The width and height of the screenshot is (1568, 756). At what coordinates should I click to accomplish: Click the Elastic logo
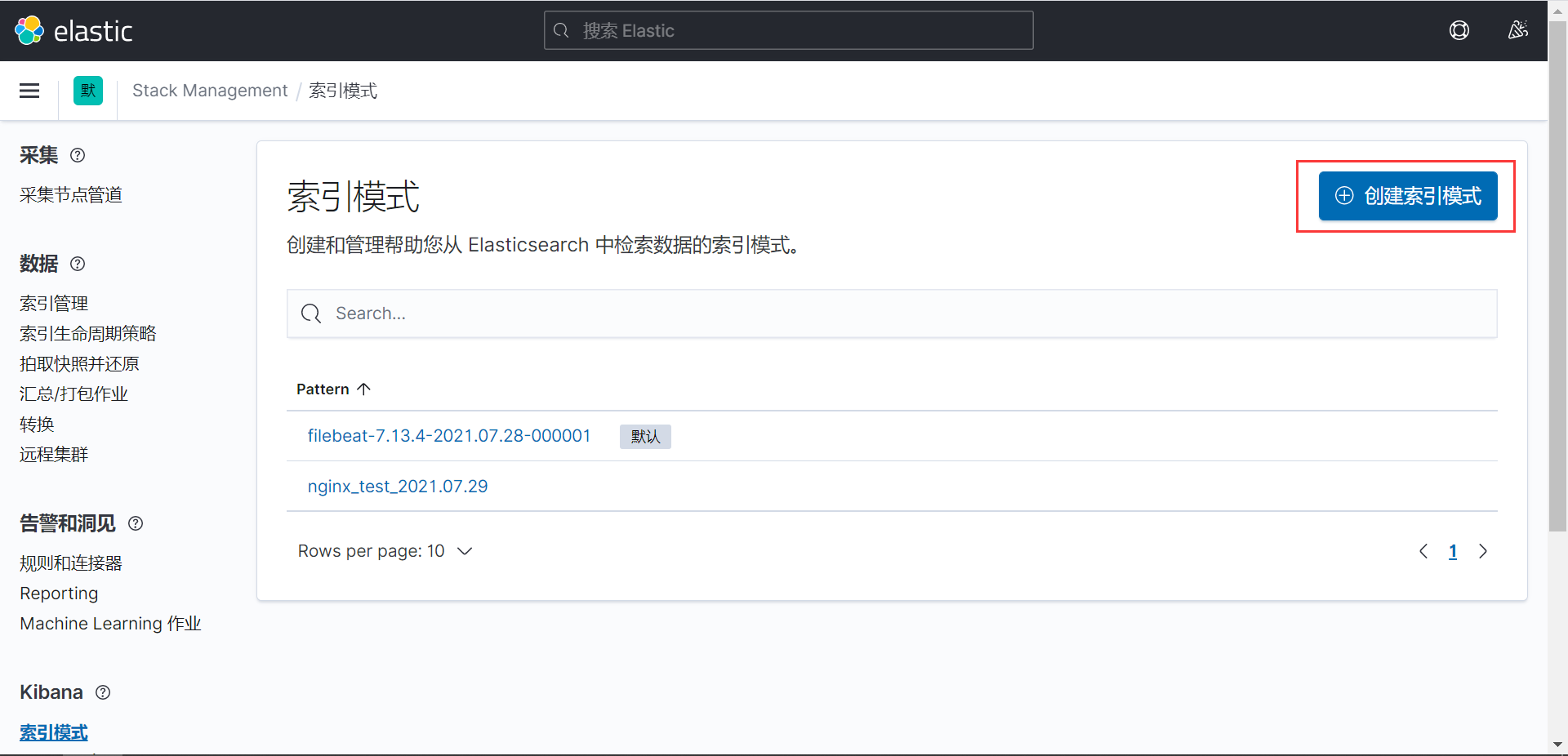click(x=73, y=31)
